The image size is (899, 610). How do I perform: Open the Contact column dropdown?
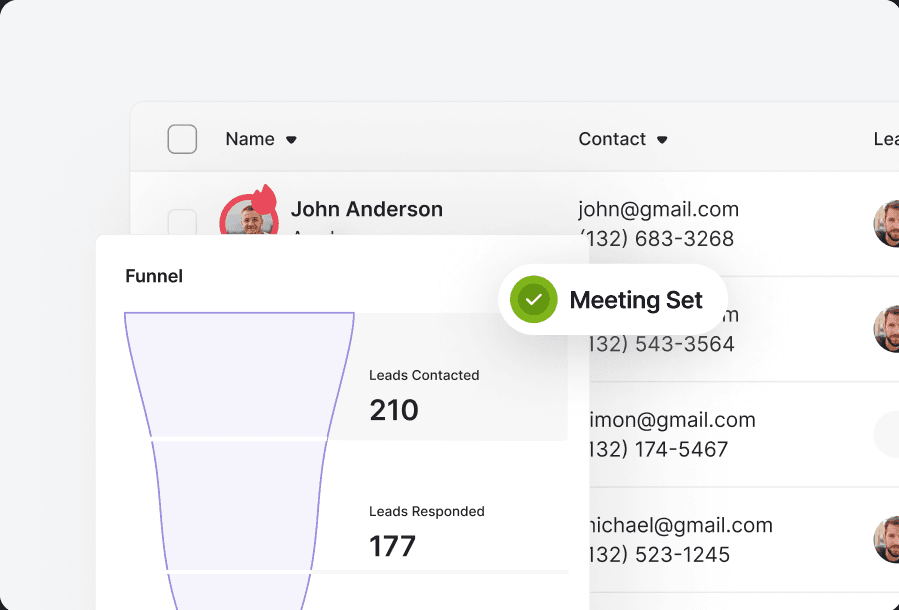612,139
